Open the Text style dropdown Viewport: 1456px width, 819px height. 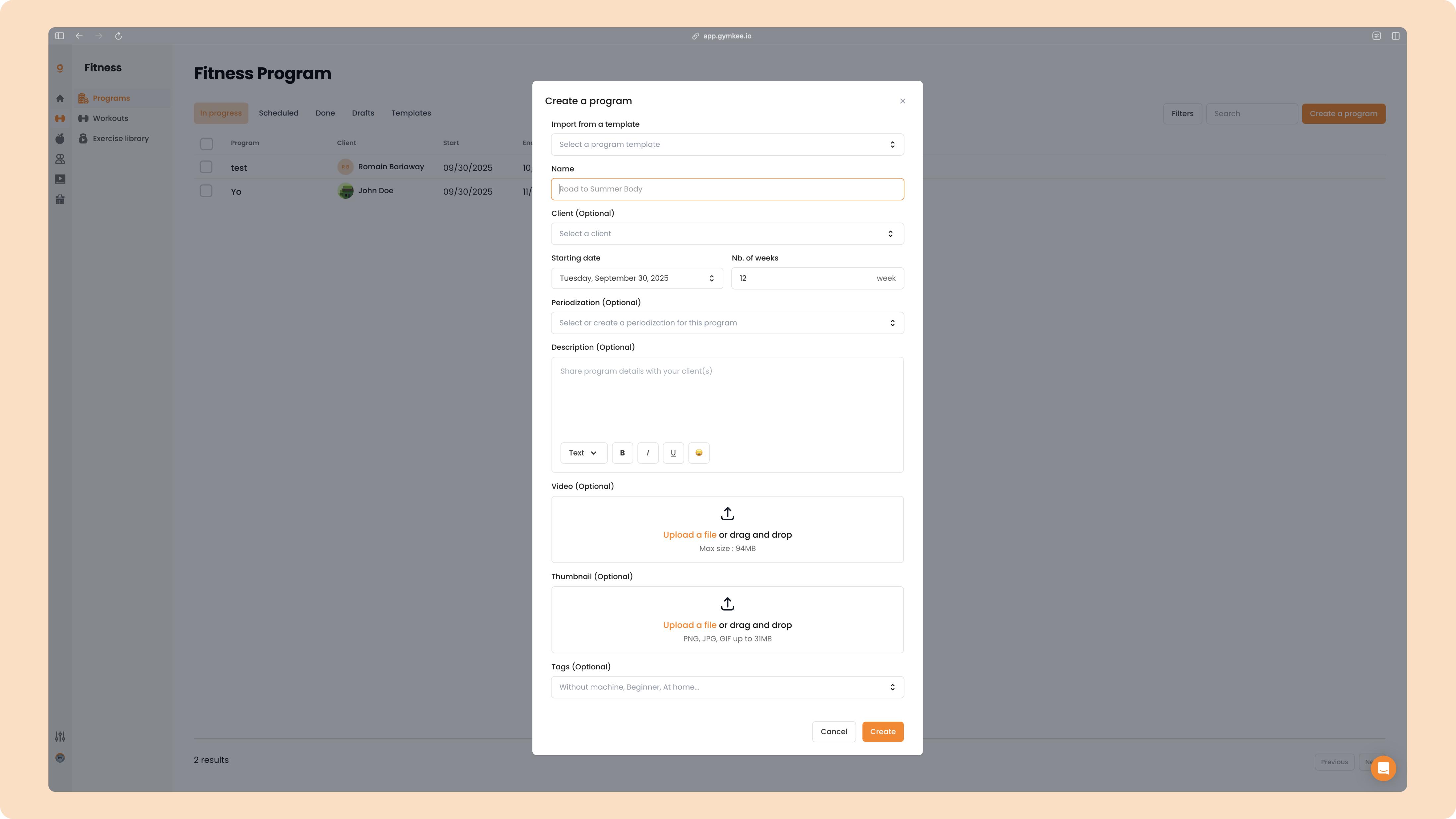coord(584,453)
